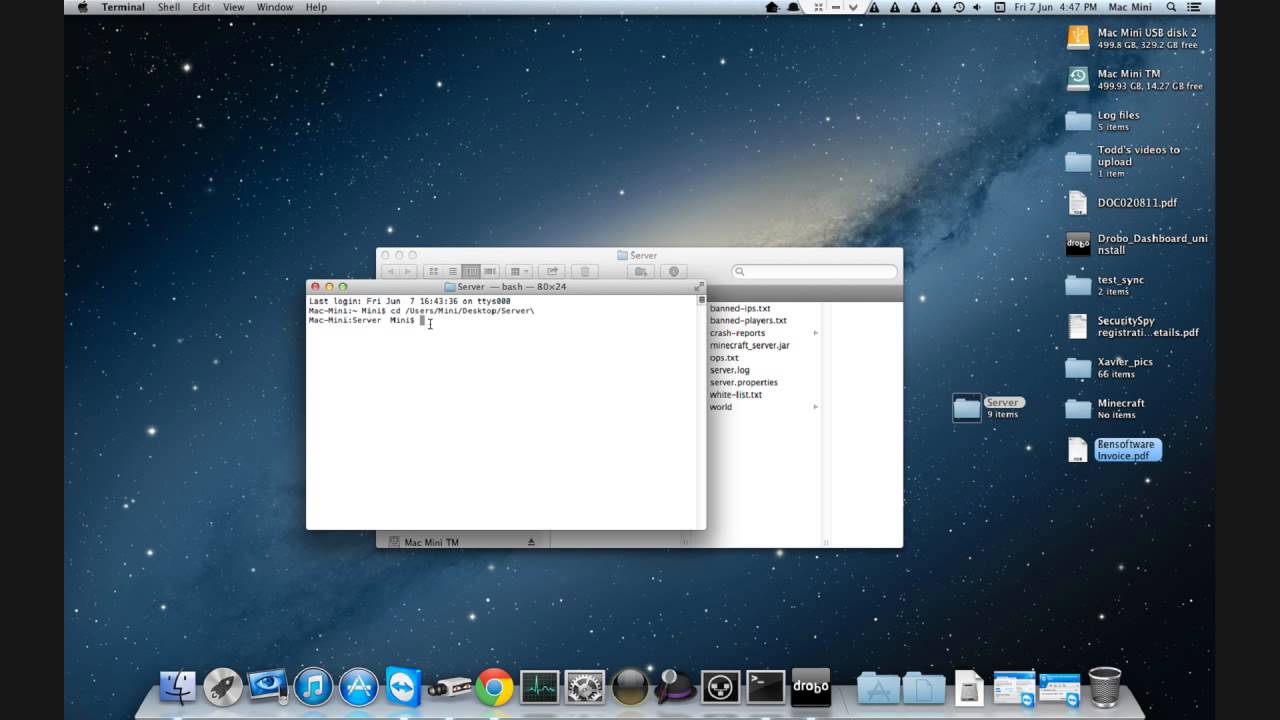The image size is (1280, 720).
Task: Click the Terminal scrollbar split-pane button
Action: [701, 299]
